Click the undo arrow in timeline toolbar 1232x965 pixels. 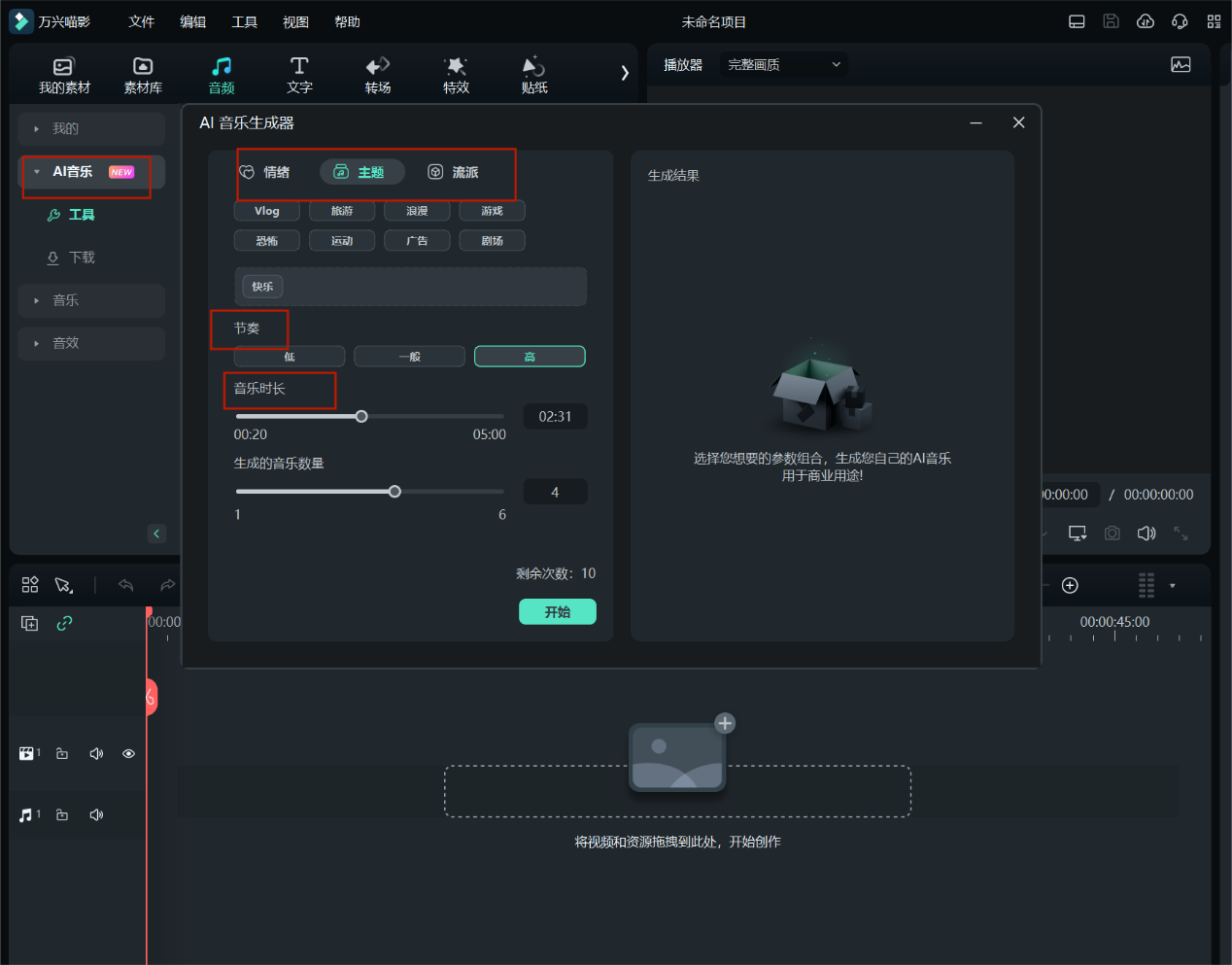125,585
